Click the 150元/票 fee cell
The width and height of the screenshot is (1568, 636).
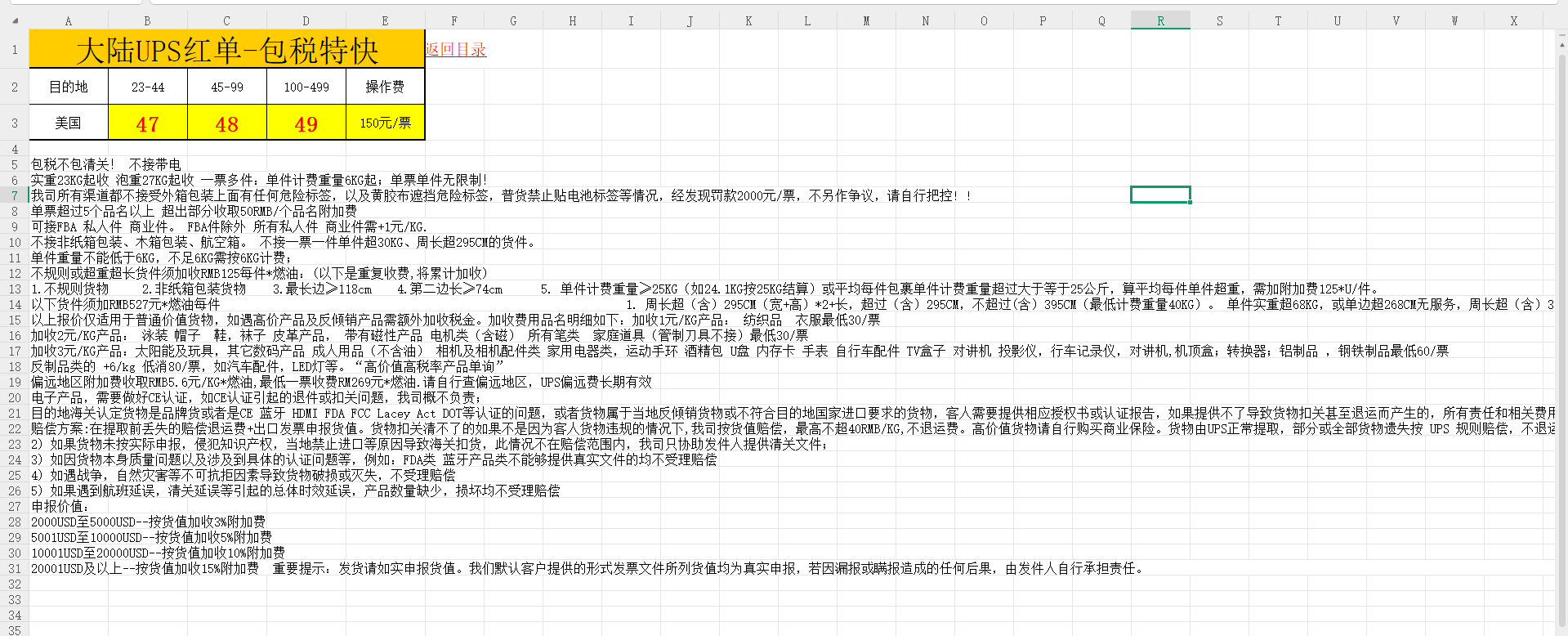coord(385,123)
